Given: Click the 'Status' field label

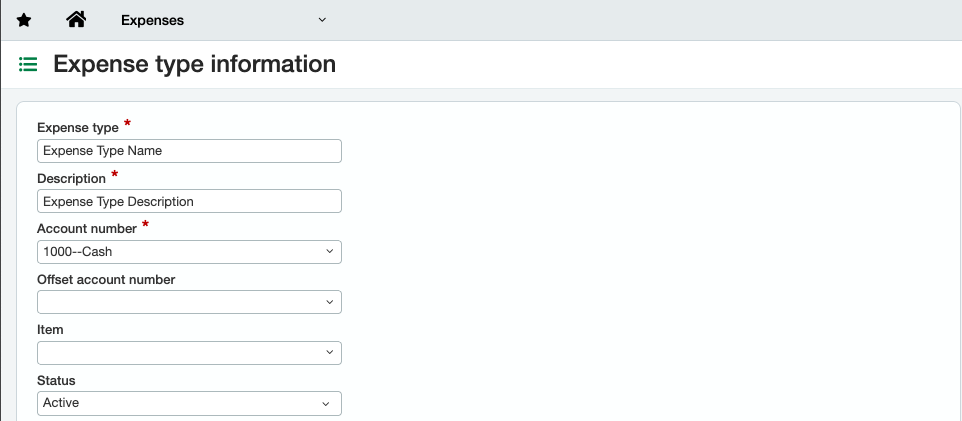Looking at the screenshot, I should (56, 380).
